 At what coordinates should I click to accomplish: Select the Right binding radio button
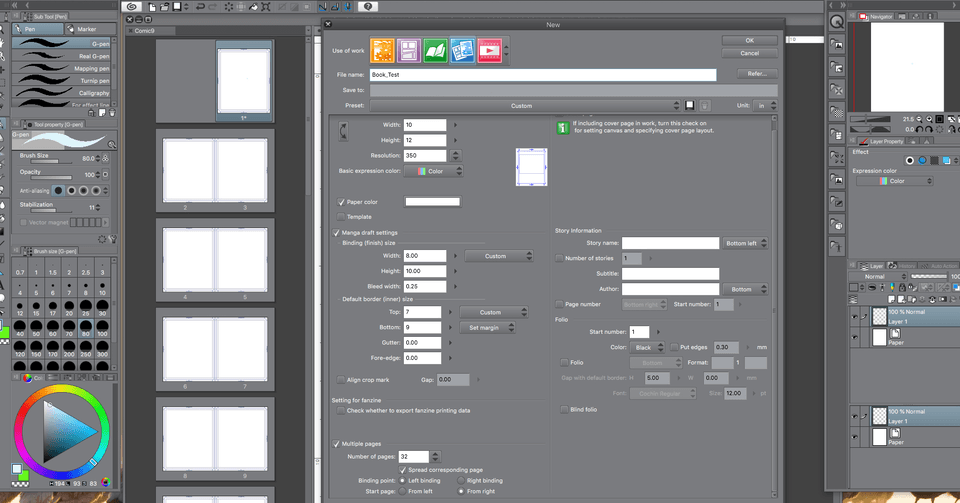coord(461,480)
